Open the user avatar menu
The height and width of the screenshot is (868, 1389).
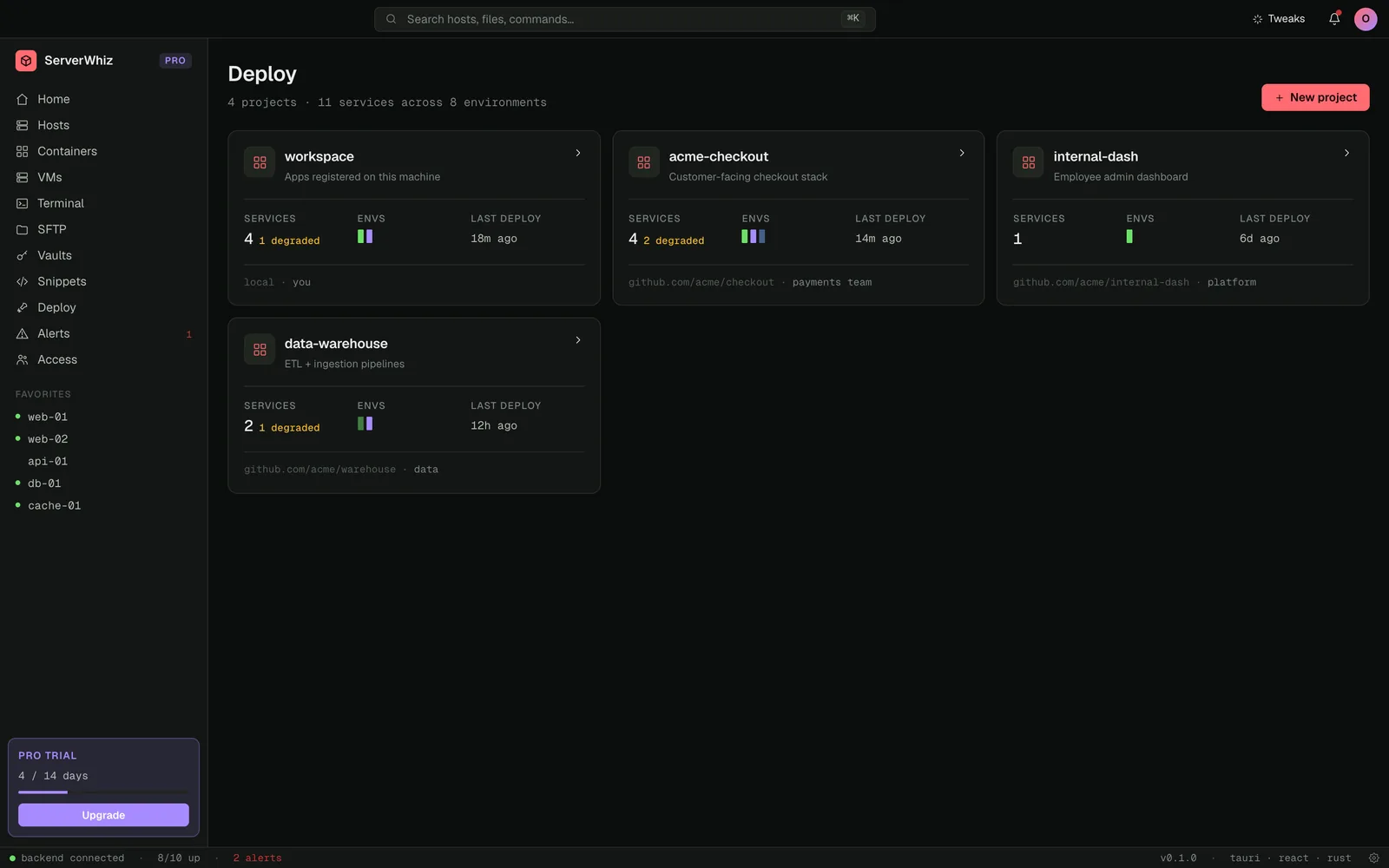(x=1366, y=19)
